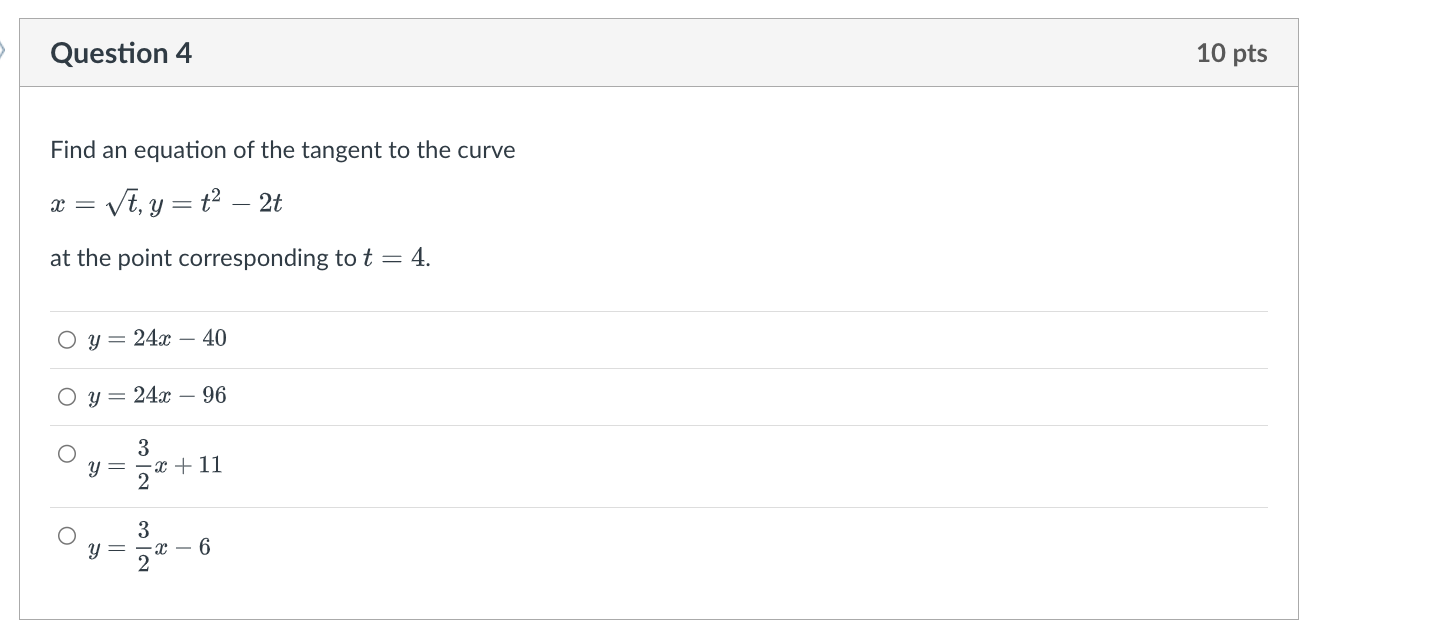Select the answer y = (3/2)x + 11
Viewport: 1436px width, 636px height.
pyautogui.click(x=67, y=453)
